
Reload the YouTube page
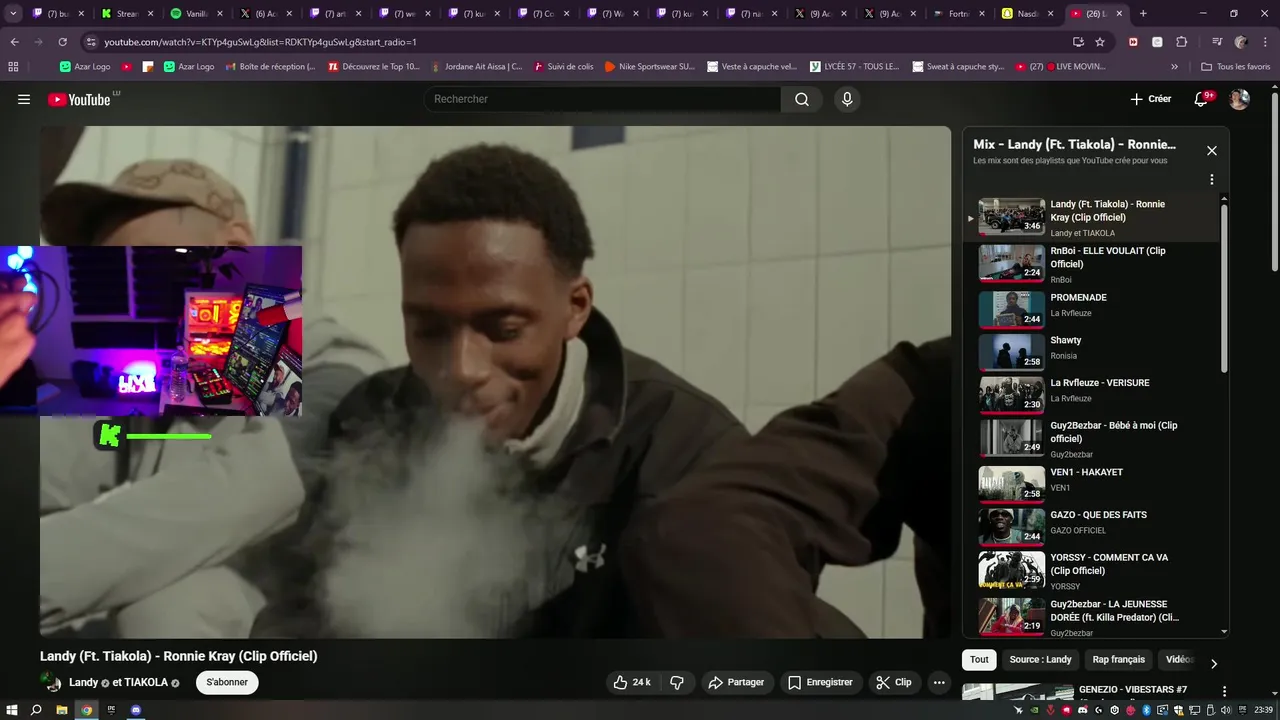[x=62, y=42]
